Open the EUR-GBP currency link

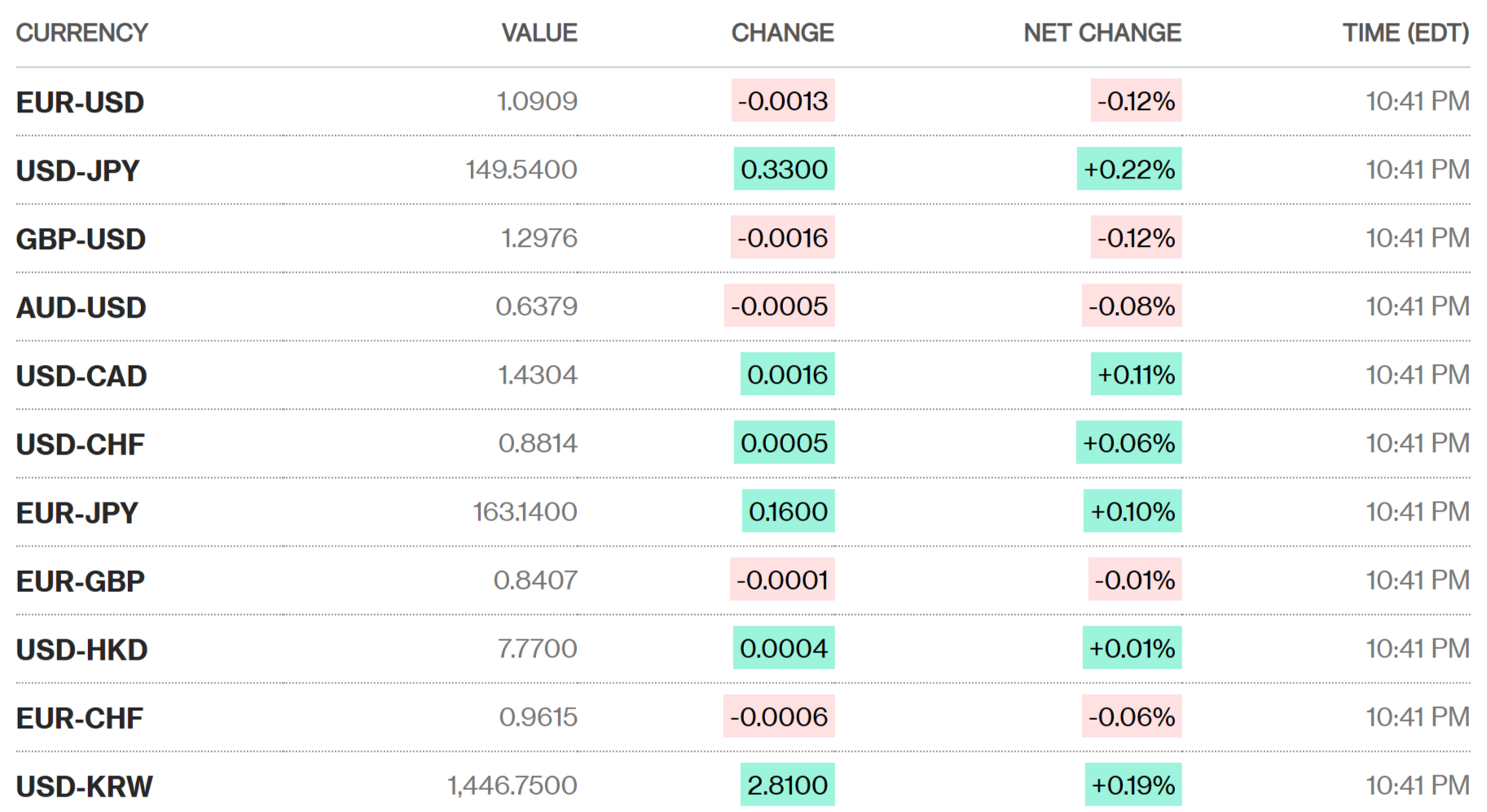80,582
